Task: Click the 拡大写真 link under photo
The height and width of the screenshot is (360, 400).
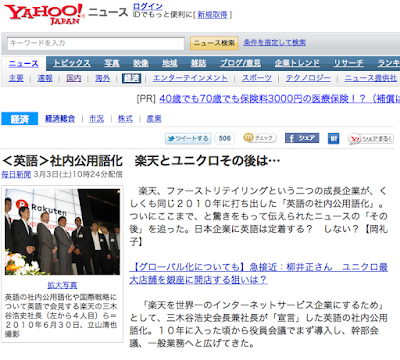Action: (x=62, y=285)
